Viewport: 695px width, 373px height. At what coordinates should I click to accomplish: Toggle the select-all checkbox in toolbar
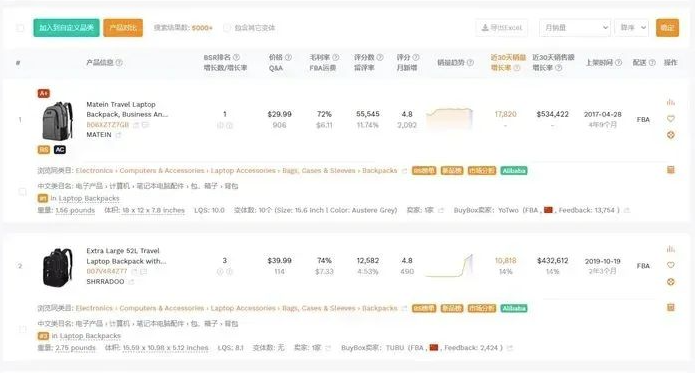[x=20, y=28]
